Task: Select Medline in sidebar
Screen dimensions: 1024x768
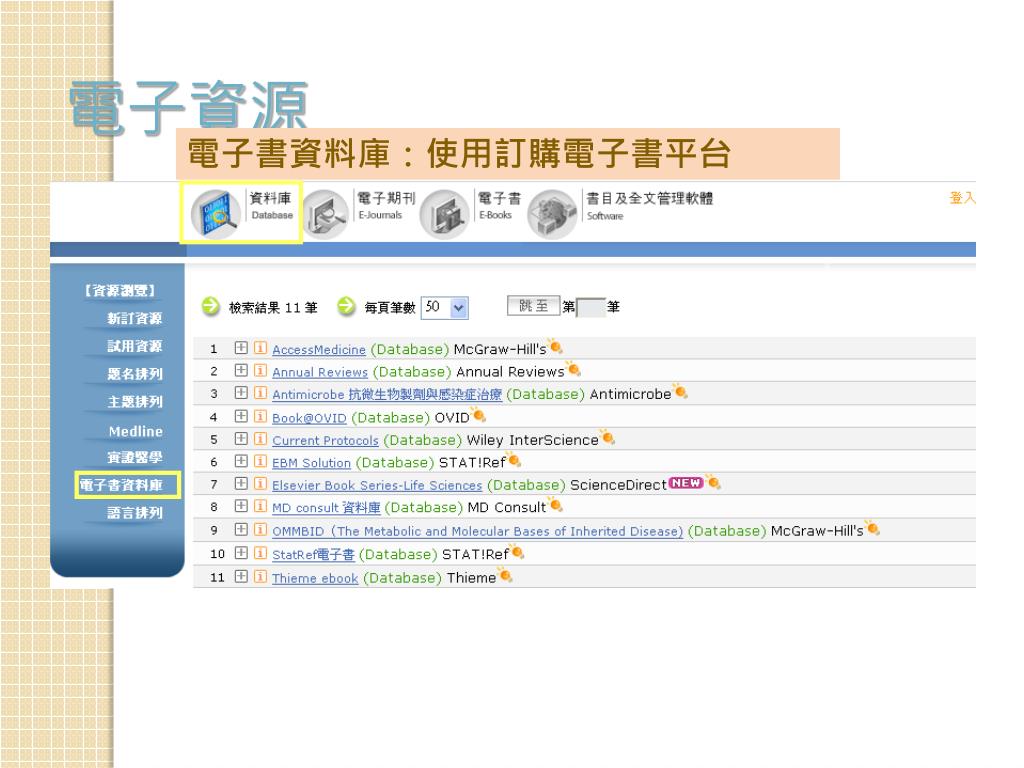Action: (x=135, y=431)
